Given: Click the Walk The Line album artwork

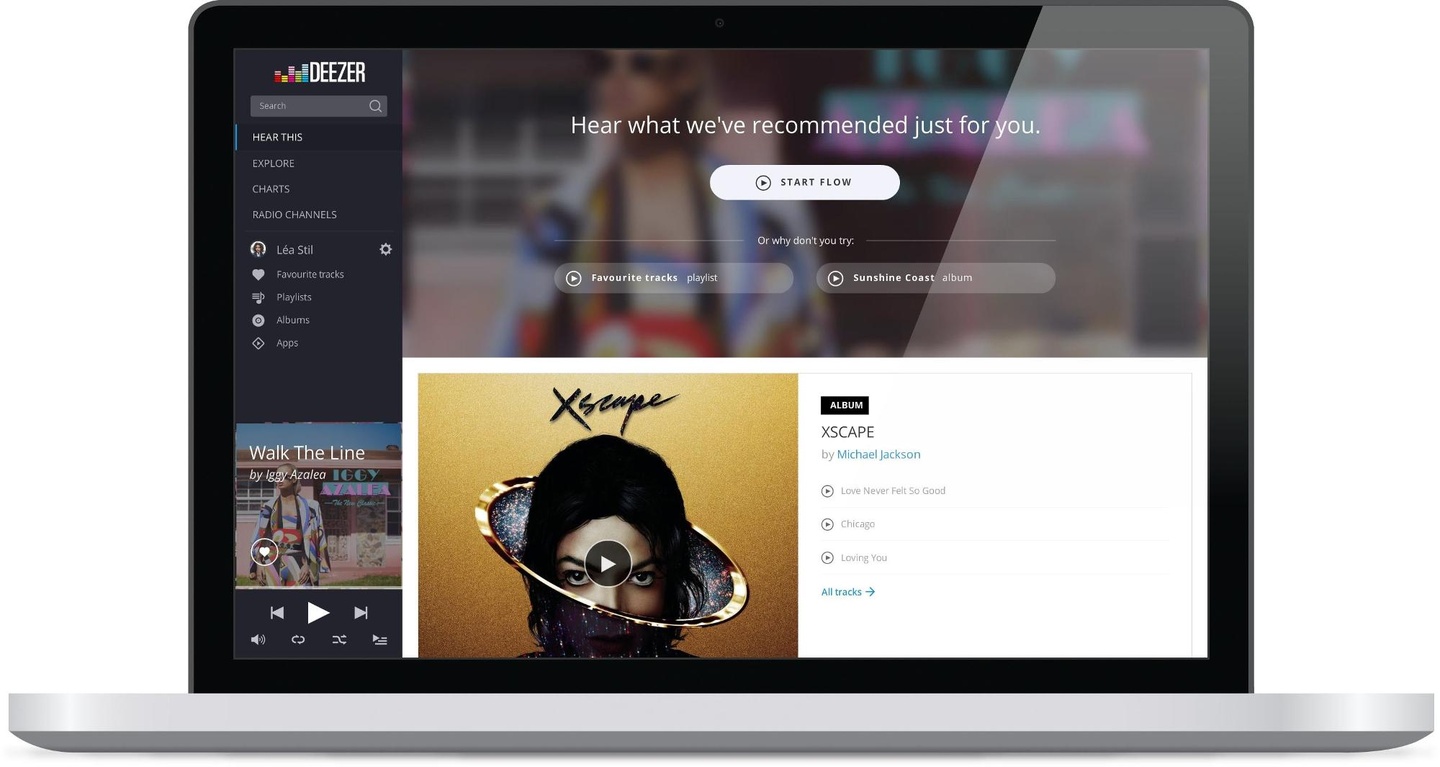Looking at the screenshot, I should (318, 505).
